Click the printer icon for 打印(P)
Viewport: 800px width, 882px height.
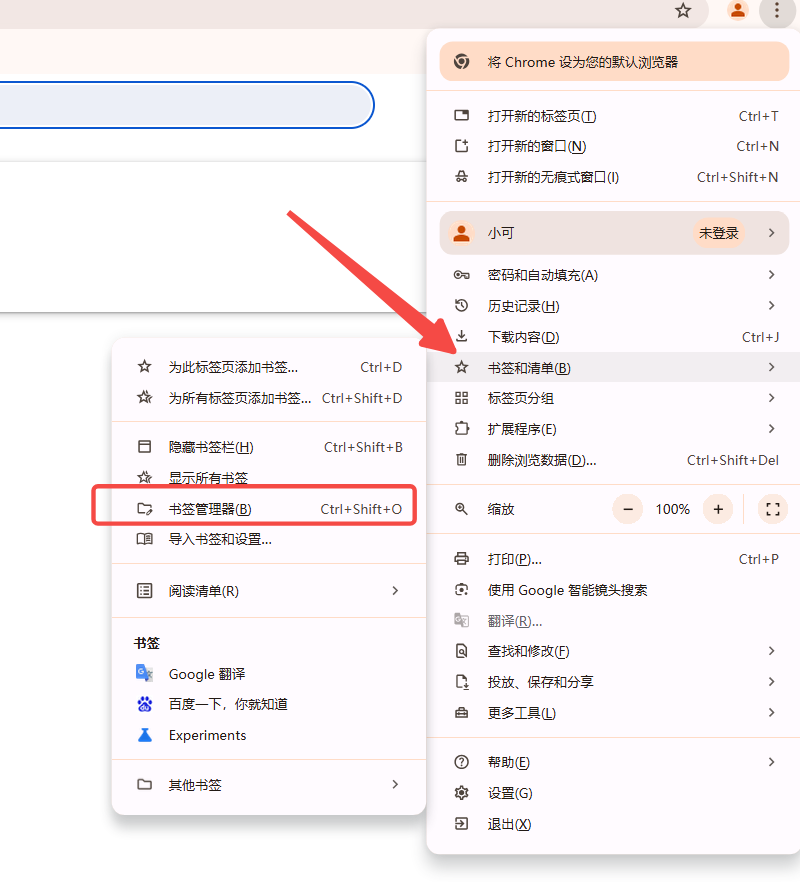tap(461, 559)
